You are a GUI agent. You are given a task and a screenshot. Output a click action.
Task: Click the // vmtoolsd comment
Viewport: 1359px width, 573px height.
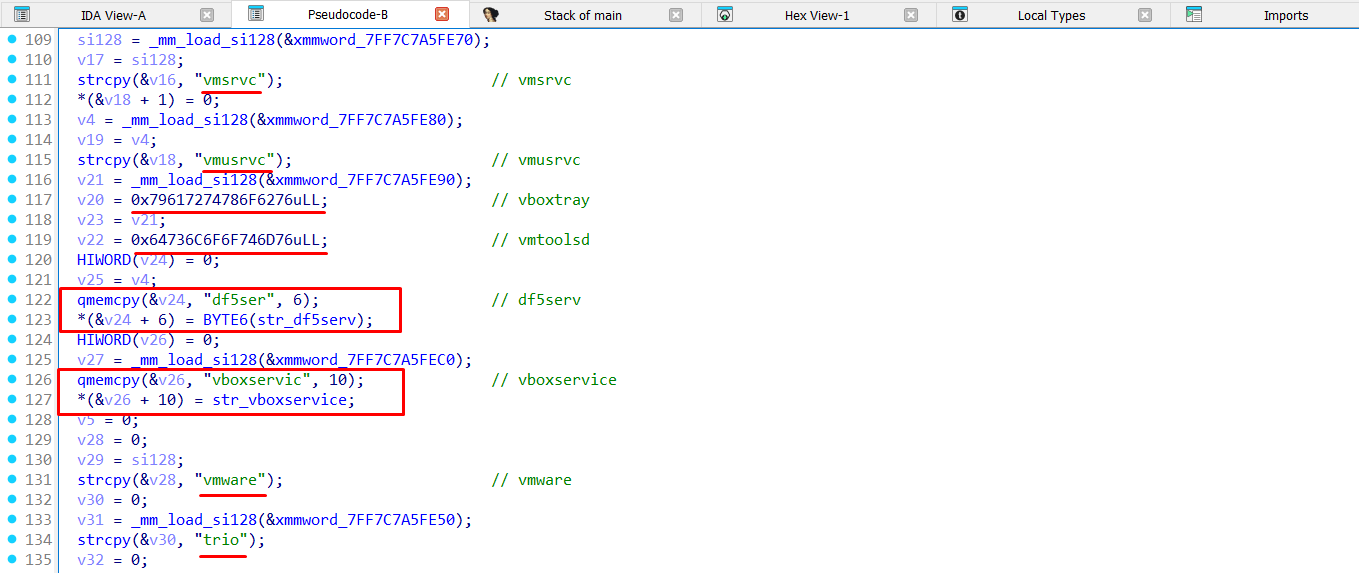pos(541,240)
